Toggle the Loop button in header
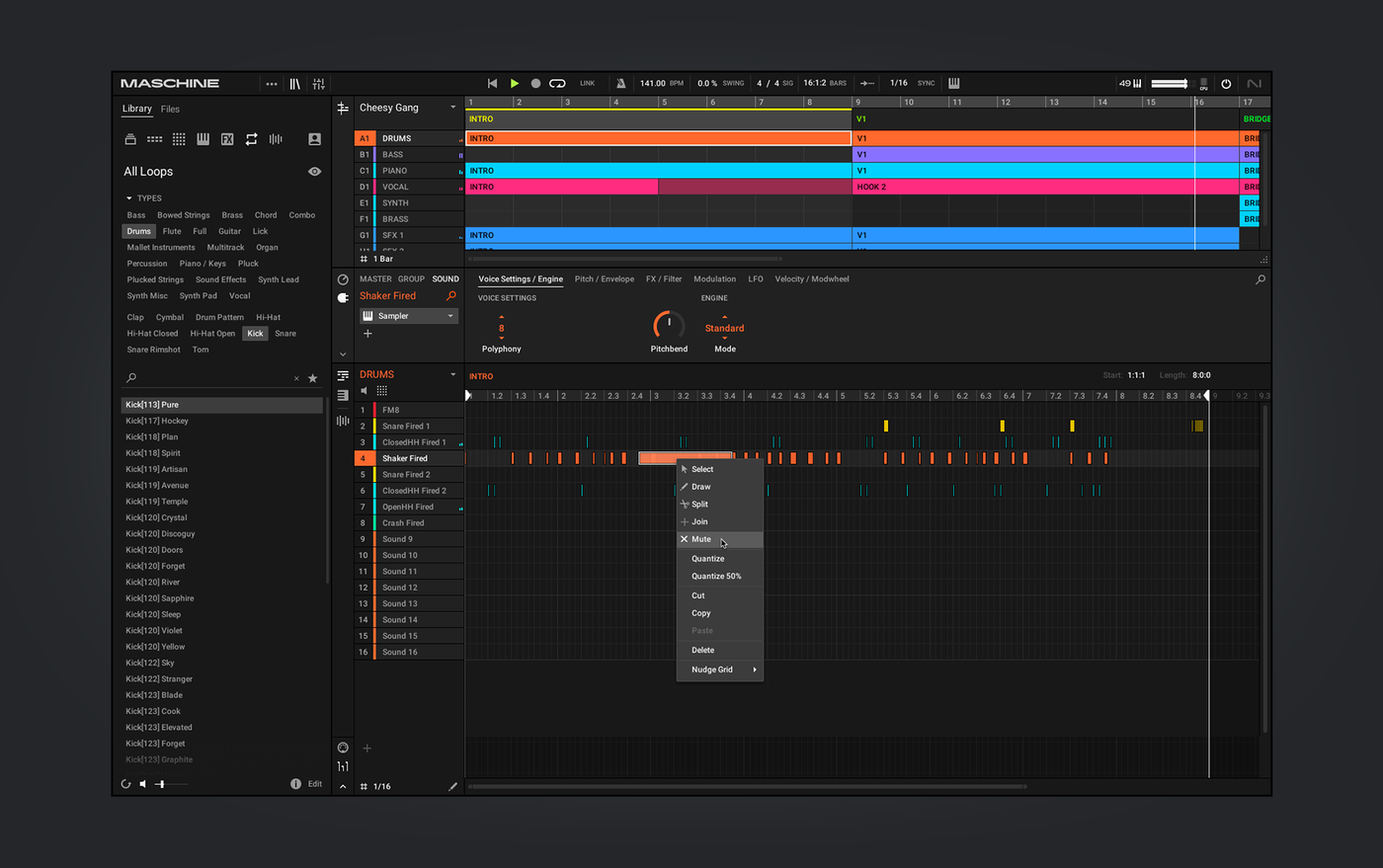The height and width of the screenshot is (868, 1383). pos(557,84)
